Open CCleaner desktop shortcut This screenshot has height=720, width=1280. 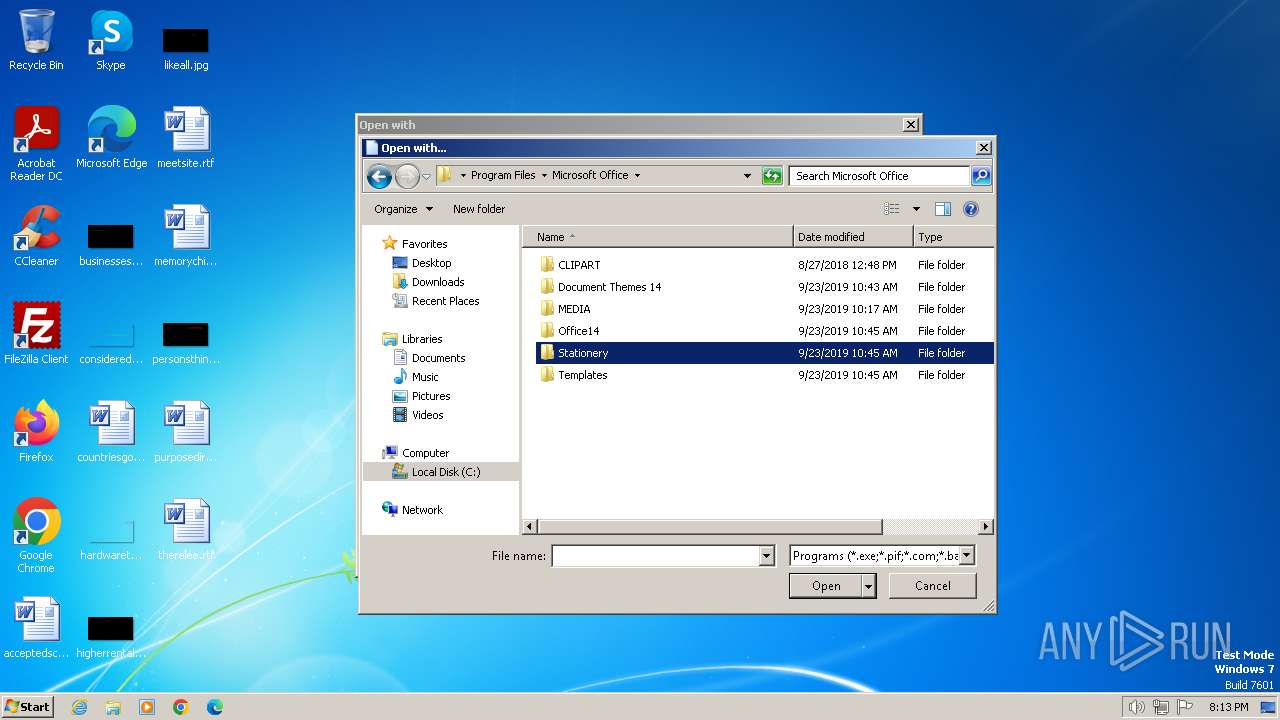(x=36, y=236)
